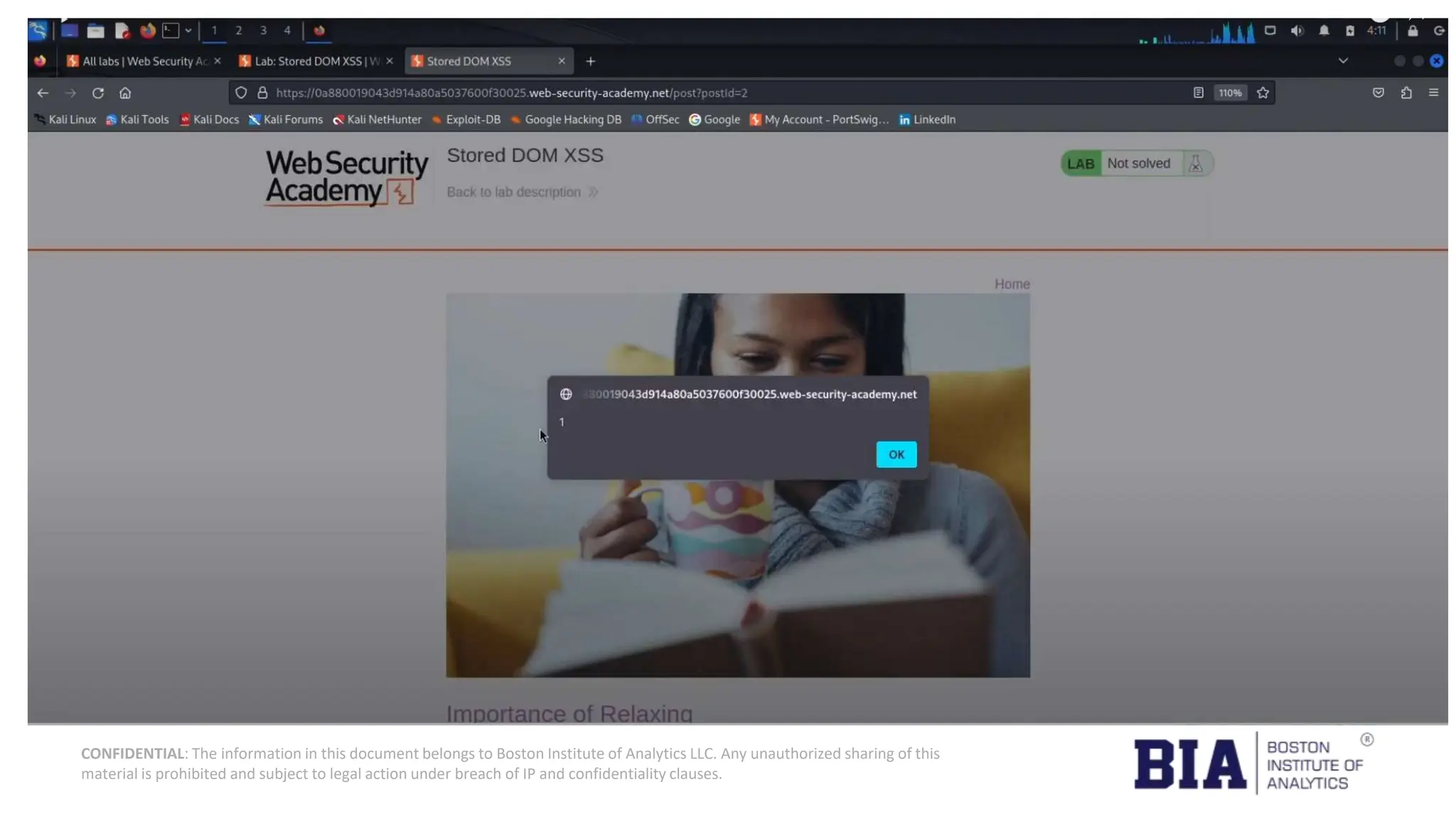Click the tracking protection shield icon
This screenshot has width=1456, height=819.
coord(241,93)
